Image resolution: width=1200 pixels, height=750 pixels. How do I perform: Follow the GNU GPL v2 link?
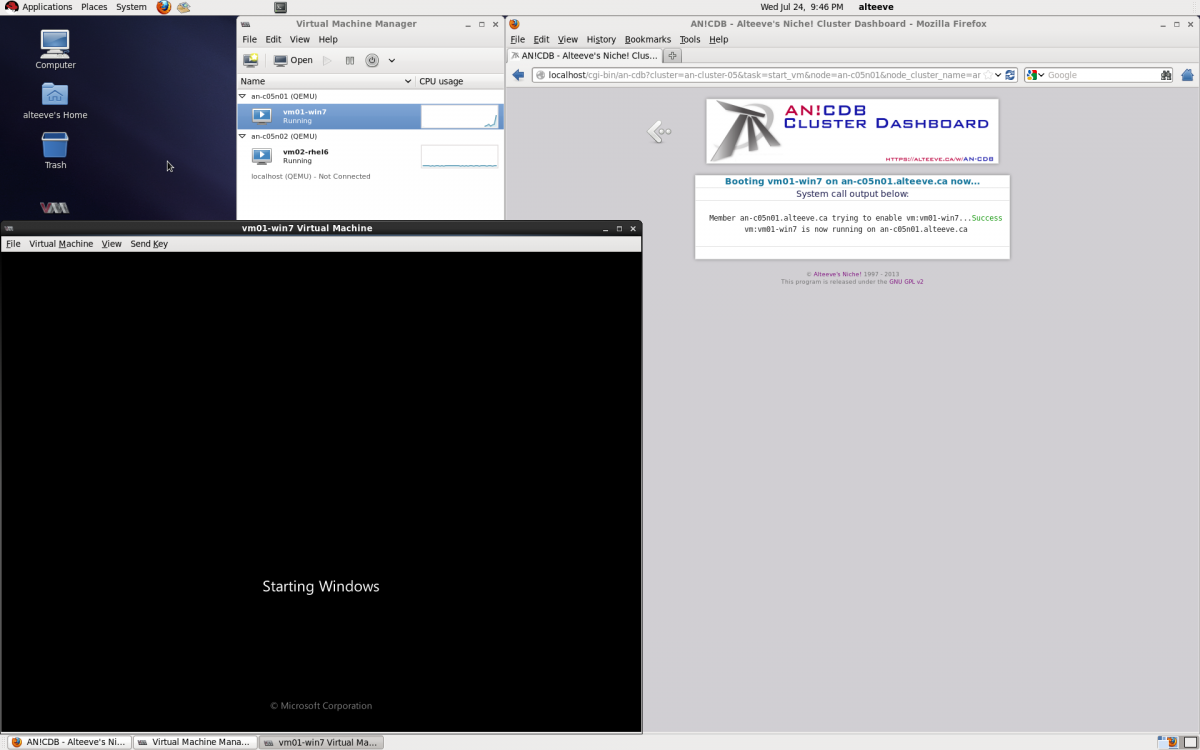pos(906,282)
